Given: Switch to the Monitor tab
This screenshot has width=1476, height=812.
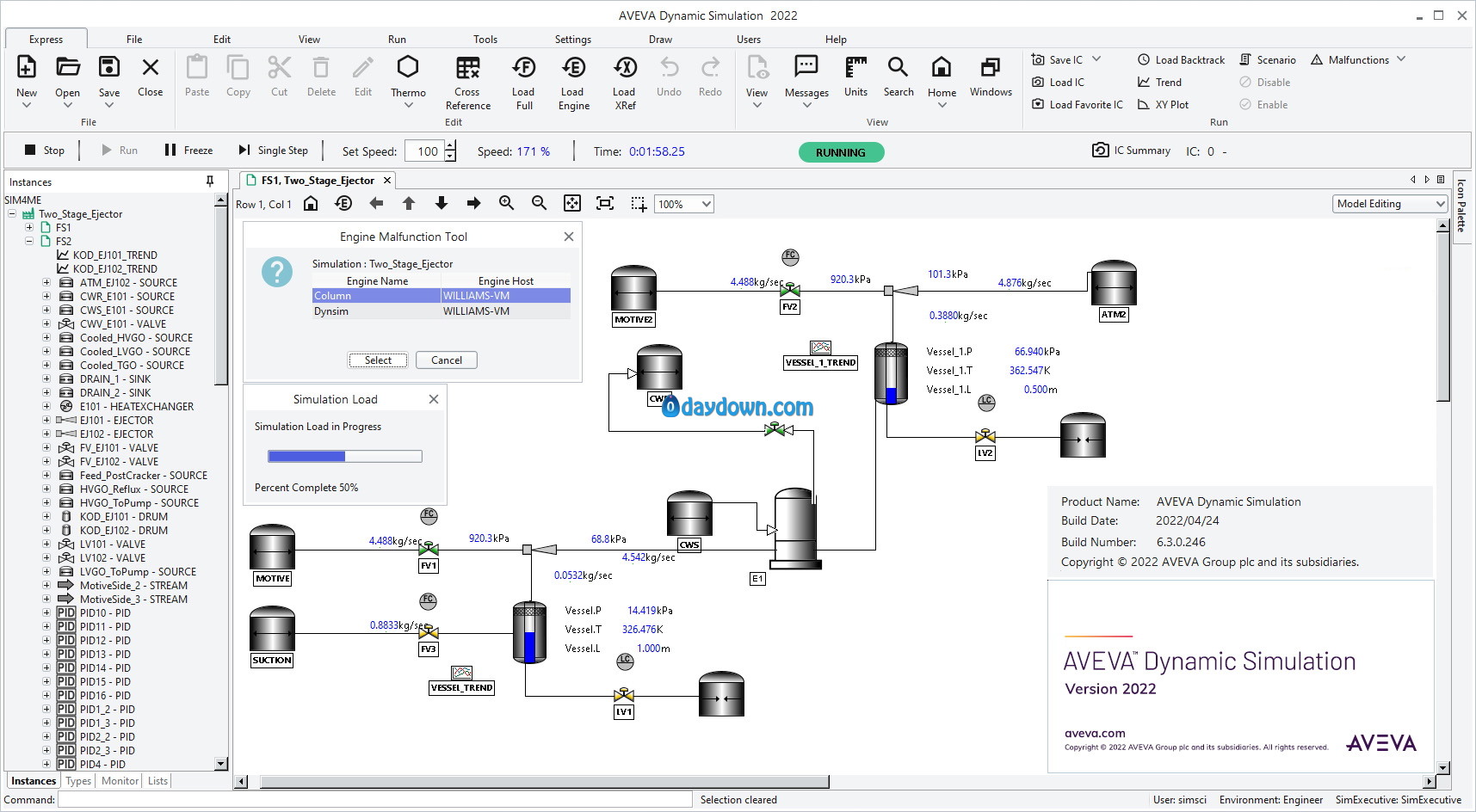Looking at the screenshot, I should (x=120, y=781).
